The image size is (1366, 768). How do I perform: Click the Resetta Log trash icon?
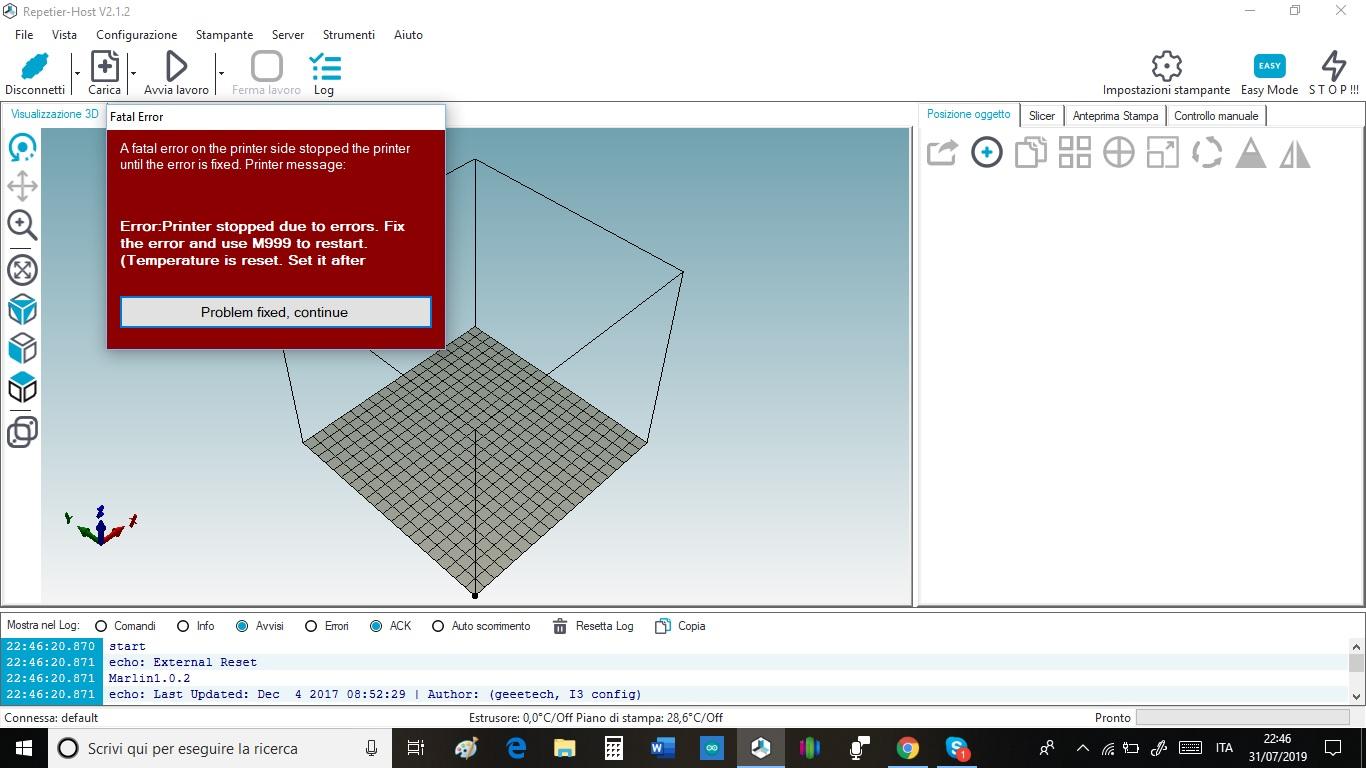click(560, 626)
